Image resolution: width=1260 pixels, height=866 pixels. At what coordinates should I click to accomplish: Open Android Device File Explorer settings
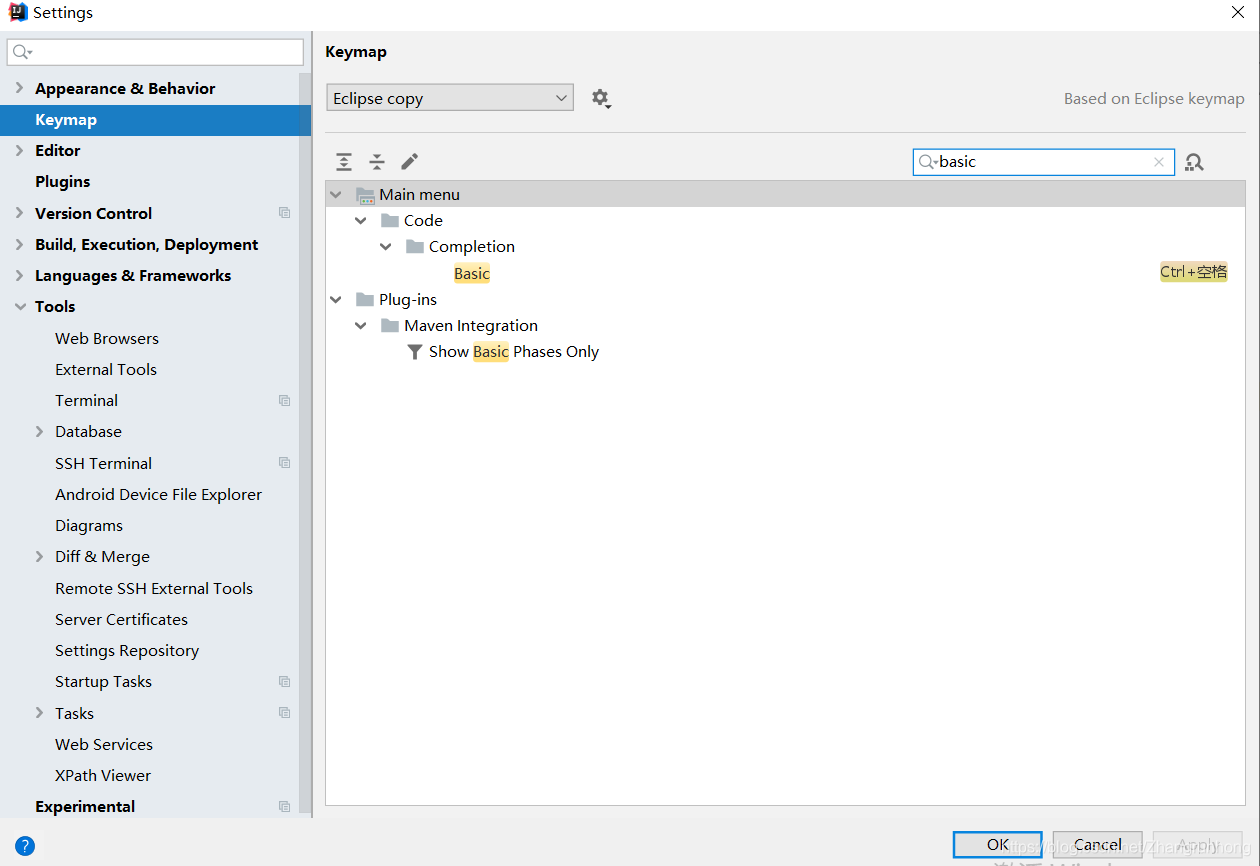[x=158, y=494]
